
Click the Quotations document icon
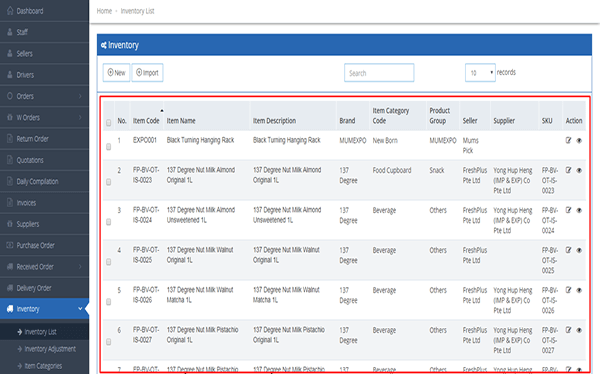click(x=10, y=160)
